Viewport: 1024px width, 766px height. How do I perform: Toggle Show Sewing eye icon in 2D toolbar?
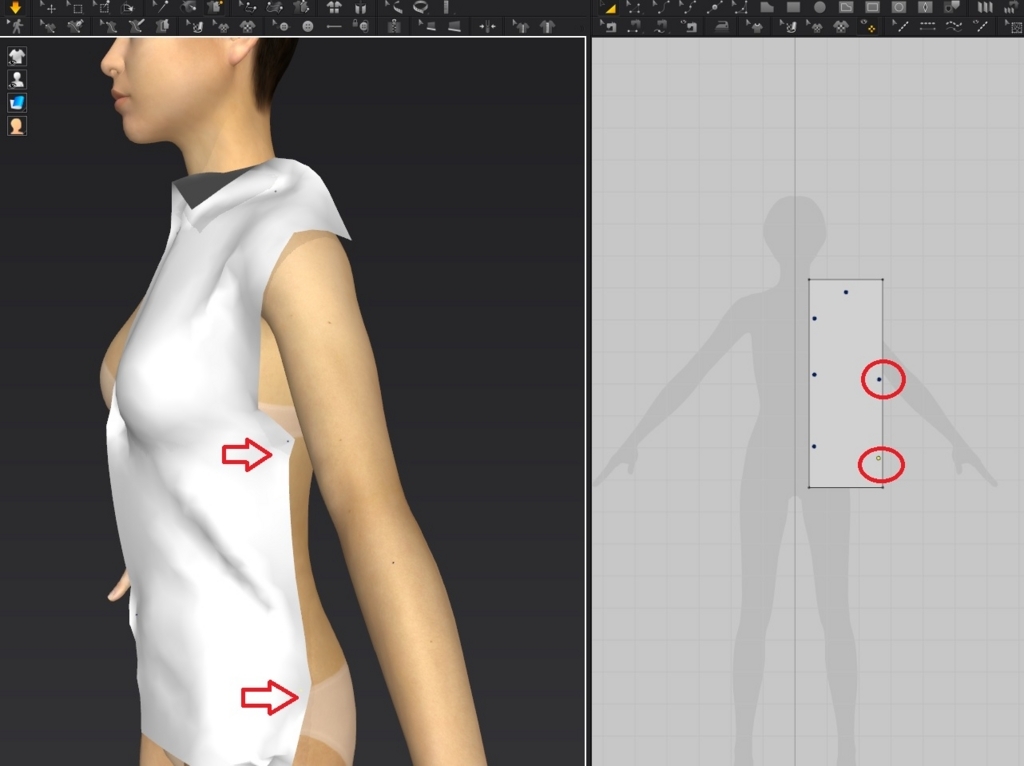(689, 26)
